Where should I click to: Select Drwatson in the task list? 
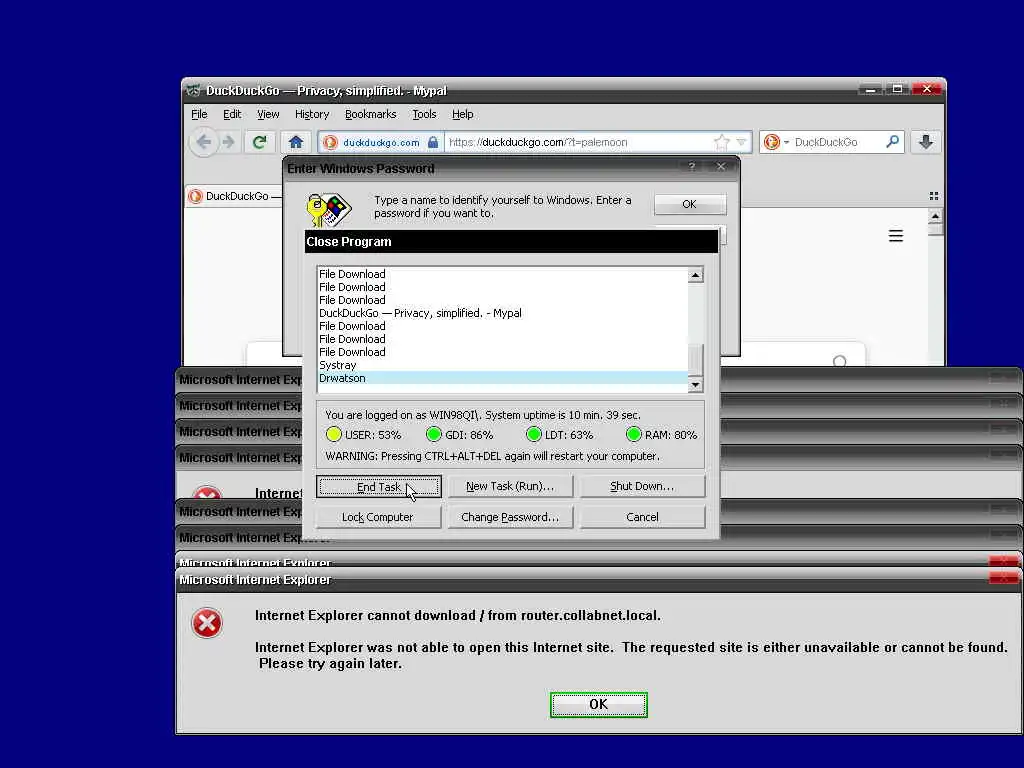tap(502, 378)
